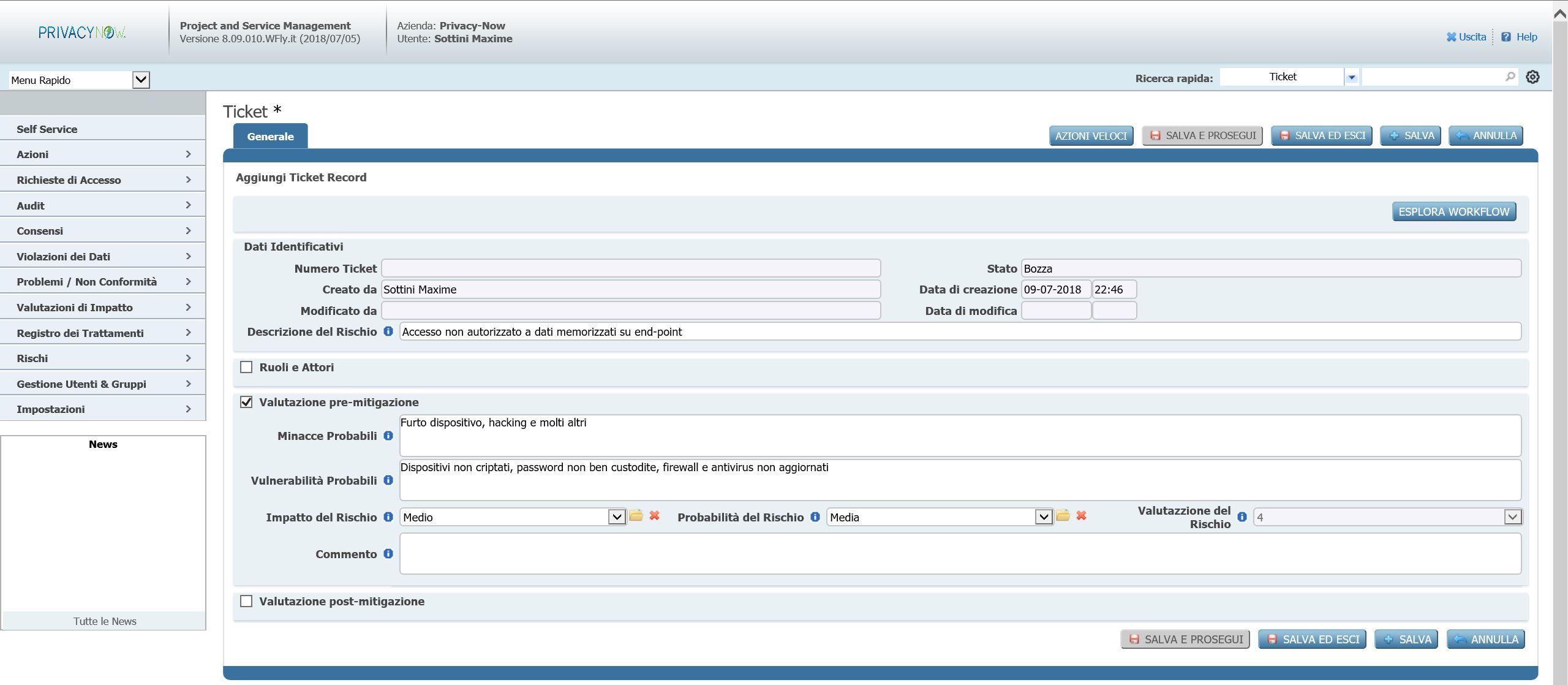This screenshot has width=1568, height=685.
Task: Open the Menu Rapido dropdown
Action: coord(141,80)
